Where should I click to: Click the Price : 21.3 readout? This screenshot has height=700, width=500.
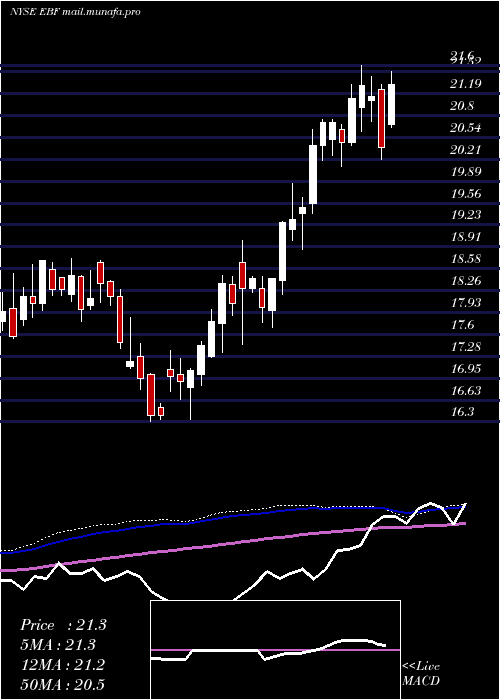click(63, 625)
